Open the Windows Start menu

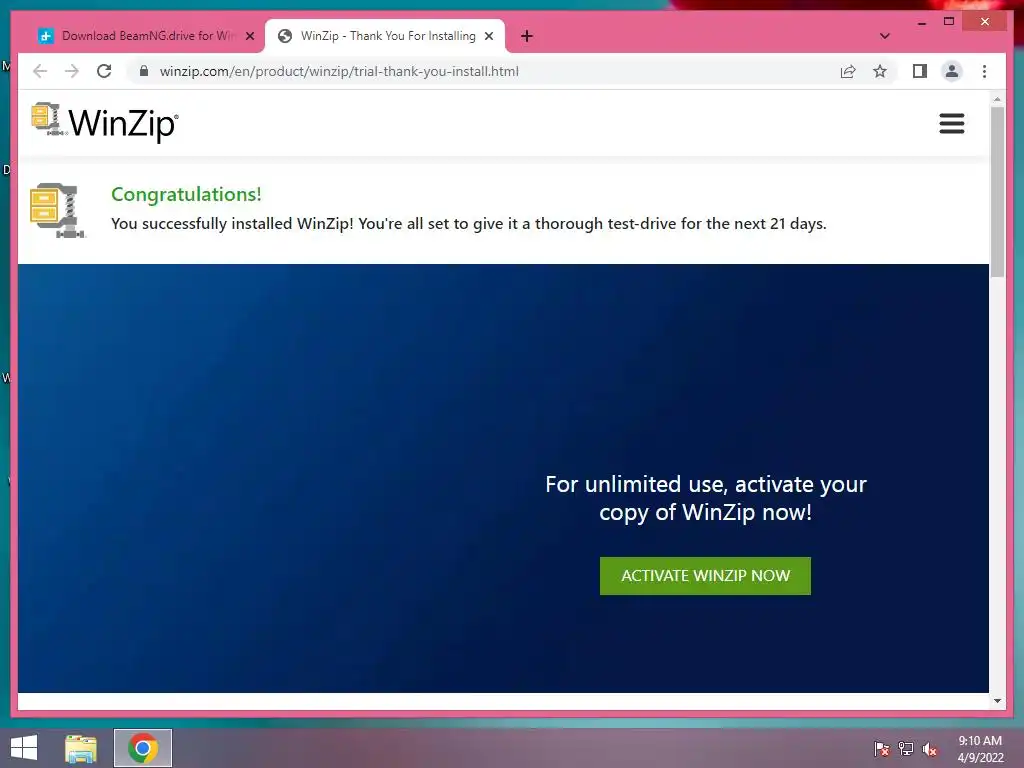click(24, 748)
